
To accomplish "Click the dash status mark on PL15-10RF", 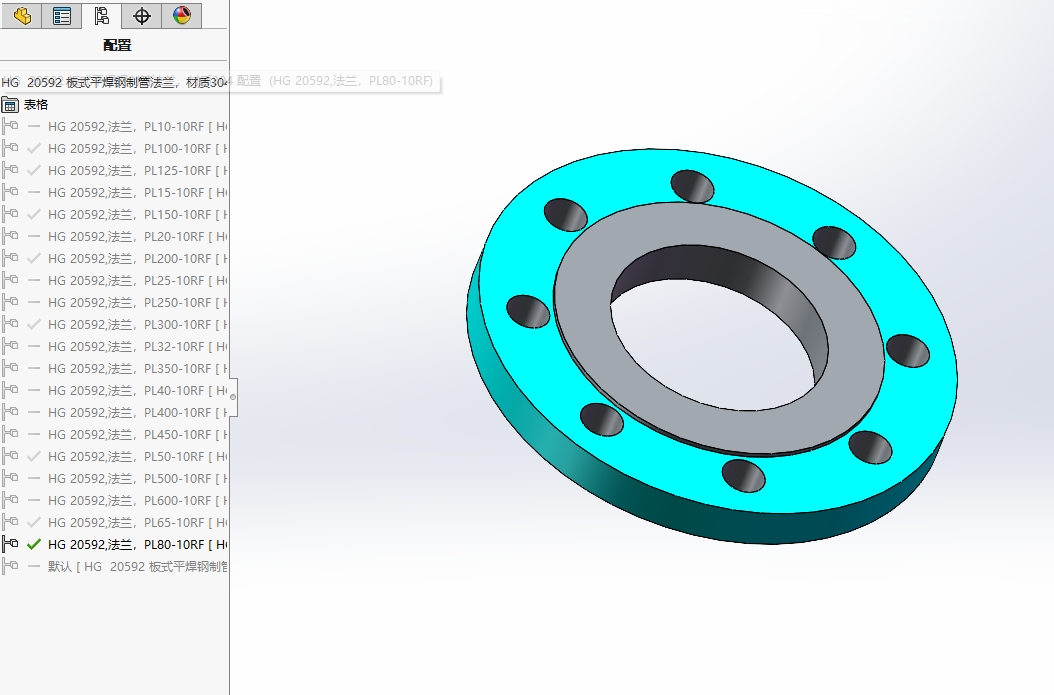I will click(x=34, y=192).
